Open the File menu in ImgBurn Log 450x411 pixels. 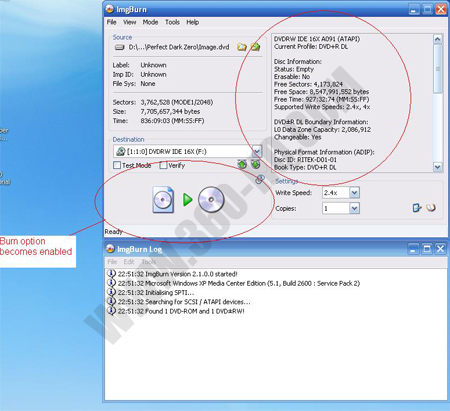coord(112,262)
